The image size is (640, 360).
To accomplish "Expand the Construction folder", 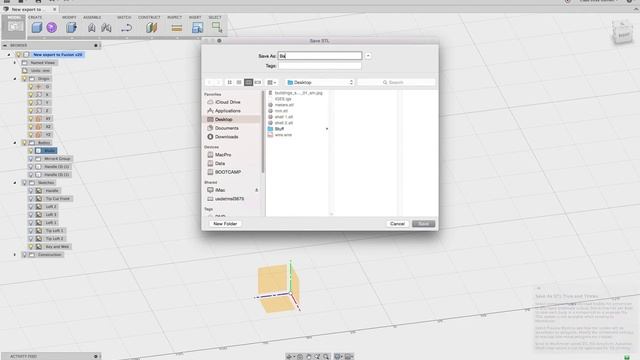I will pos(15,255).
